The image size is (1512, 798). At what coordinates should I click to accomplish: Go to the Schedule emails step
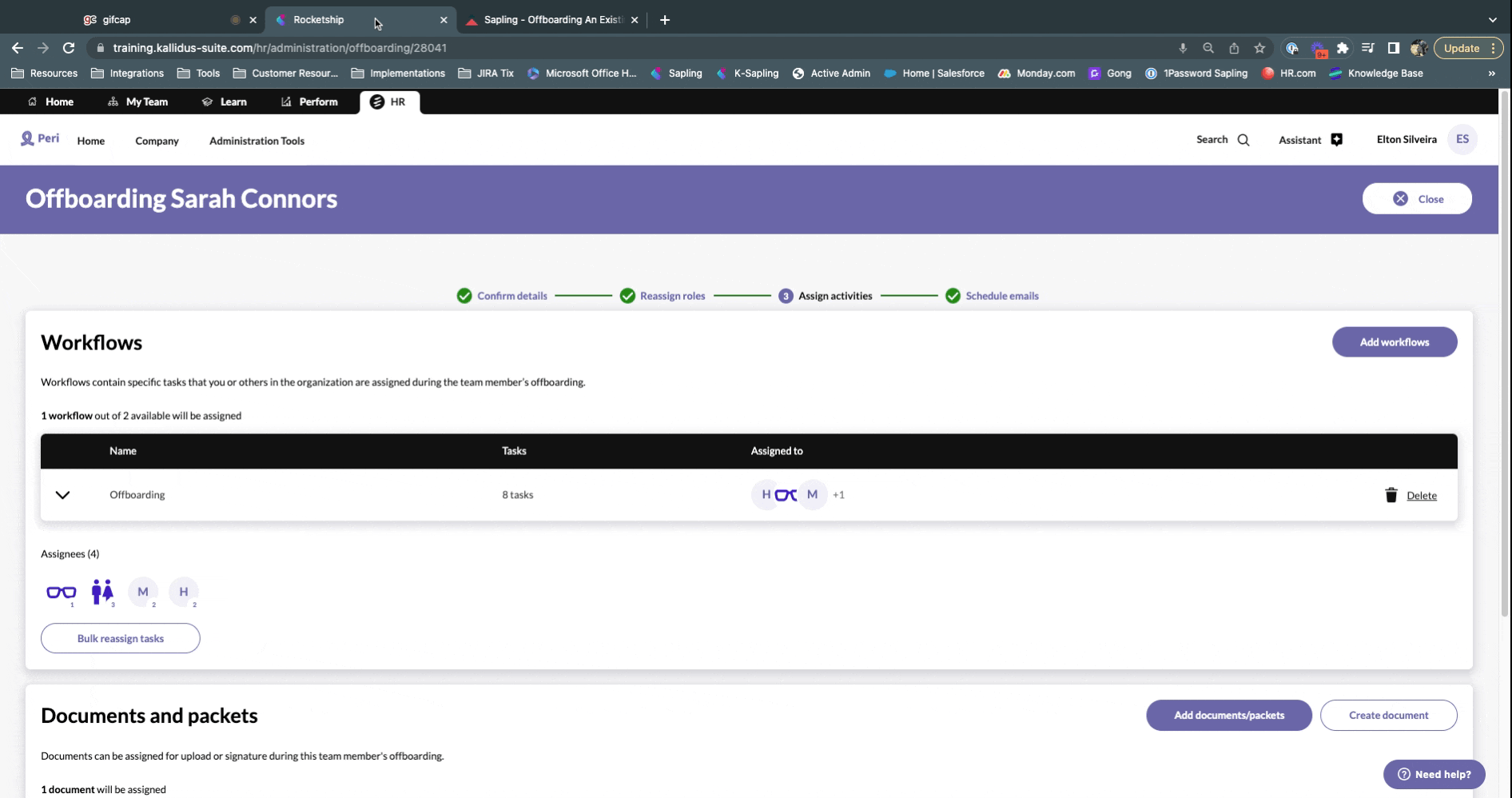1001,296
